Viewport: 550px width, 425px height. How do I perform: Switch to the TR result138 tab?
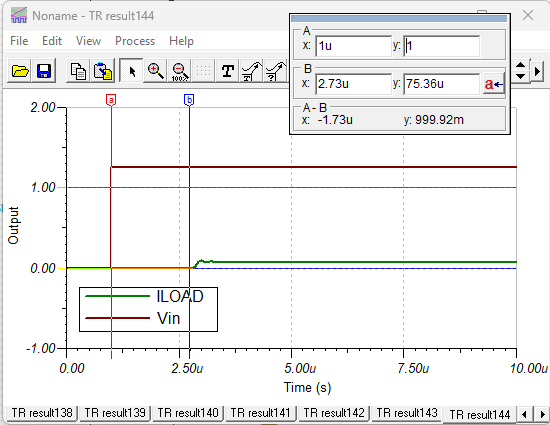tap(42, 413)
